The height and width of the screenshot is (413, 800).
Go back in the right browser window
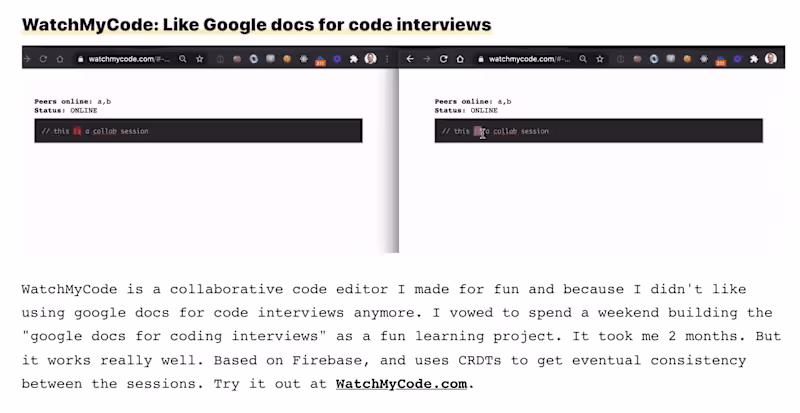(x=410, y=59)
